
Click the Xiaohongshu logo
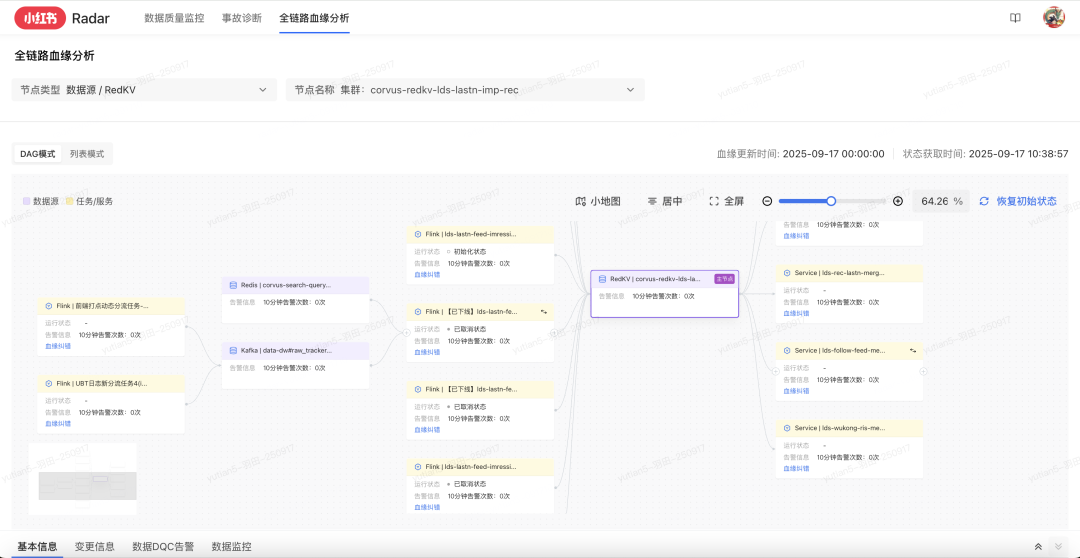pyautogui.click(x=40, y=18)
